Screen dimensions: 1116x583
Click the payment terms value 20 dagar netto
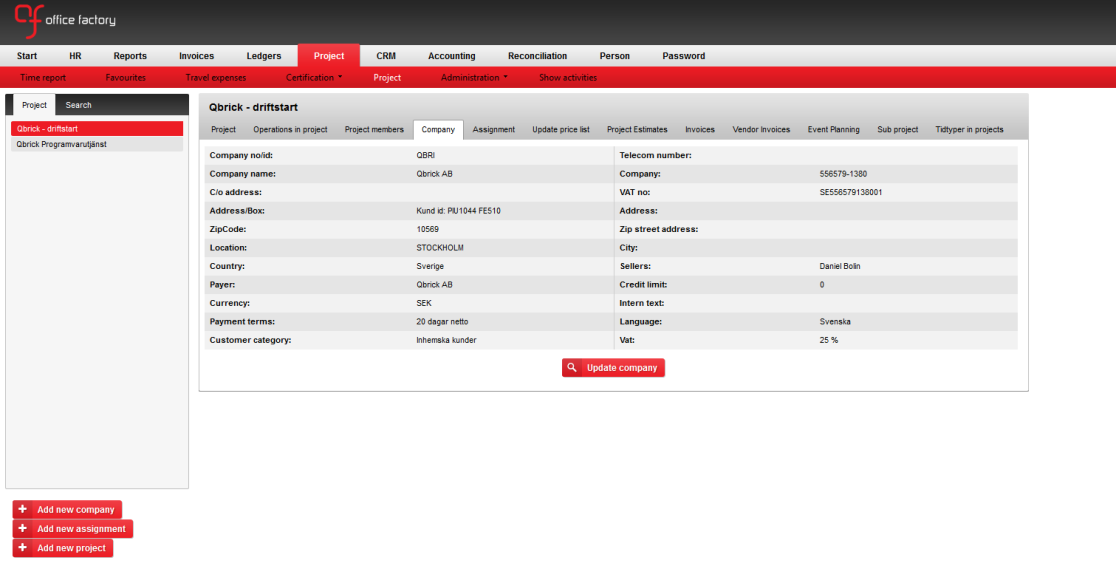[x=443, y=322]
